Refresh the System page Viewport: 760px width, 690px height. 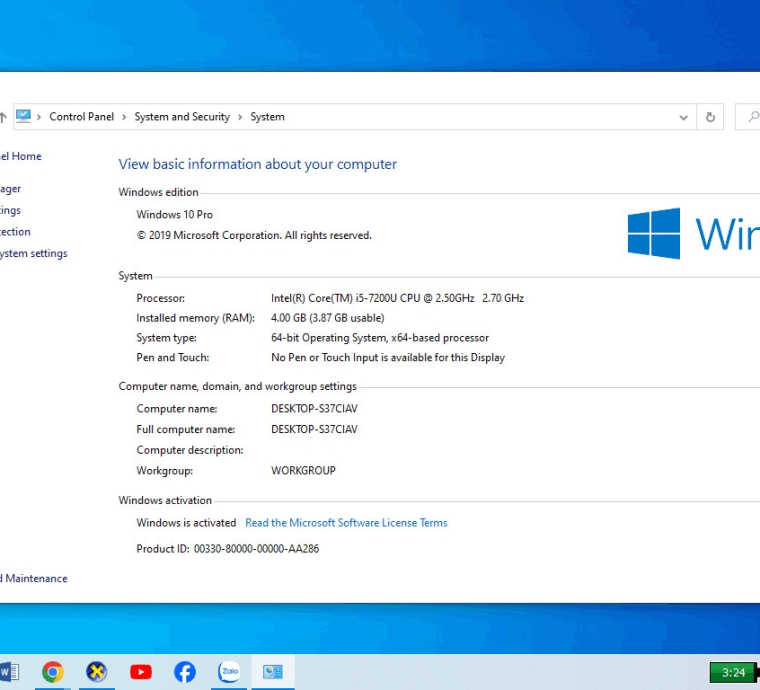(710, 117)
